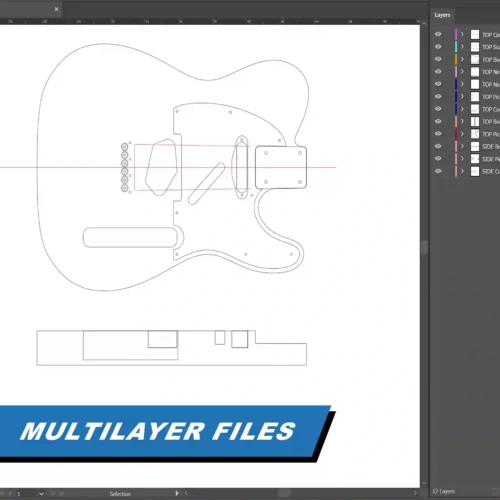
Task: Expand the navy TOP Ne layer
Action: pos(462,84)
